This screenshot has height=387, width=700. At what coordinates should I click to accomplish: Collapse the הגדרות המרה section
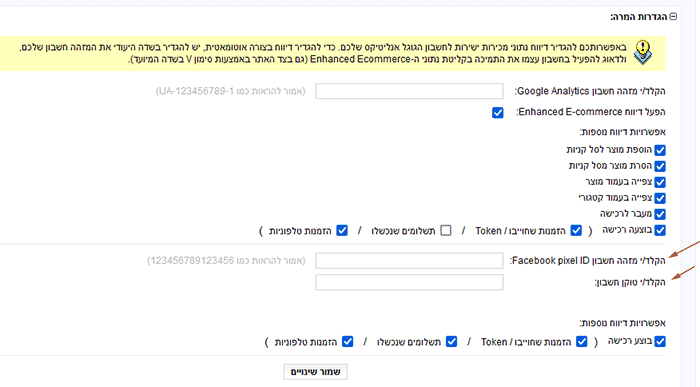[673, 17]
